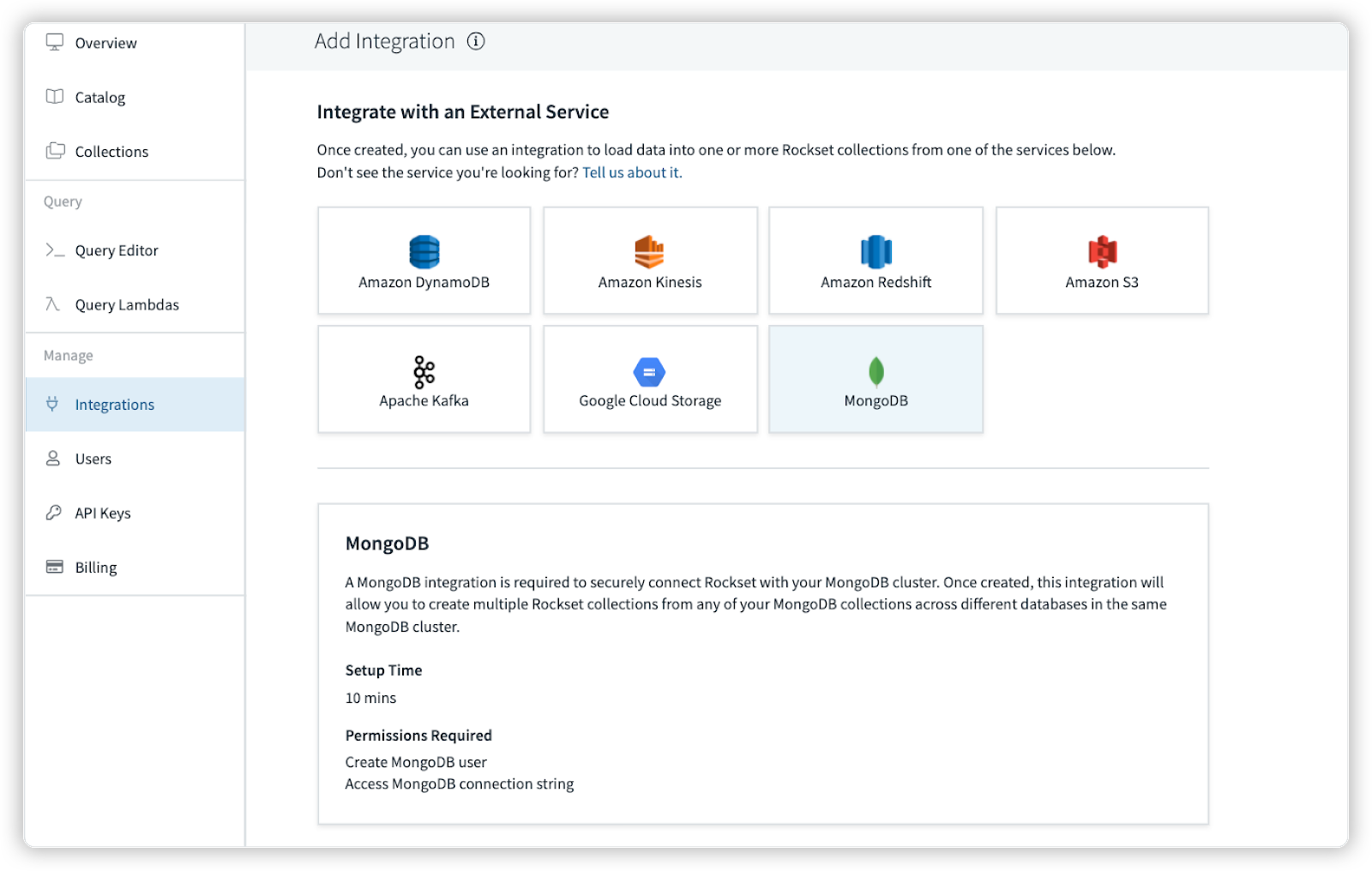The width and height of the screenshot is (1372, 871).
Task: Open the Users management page
Action: (x=93, y=459)
